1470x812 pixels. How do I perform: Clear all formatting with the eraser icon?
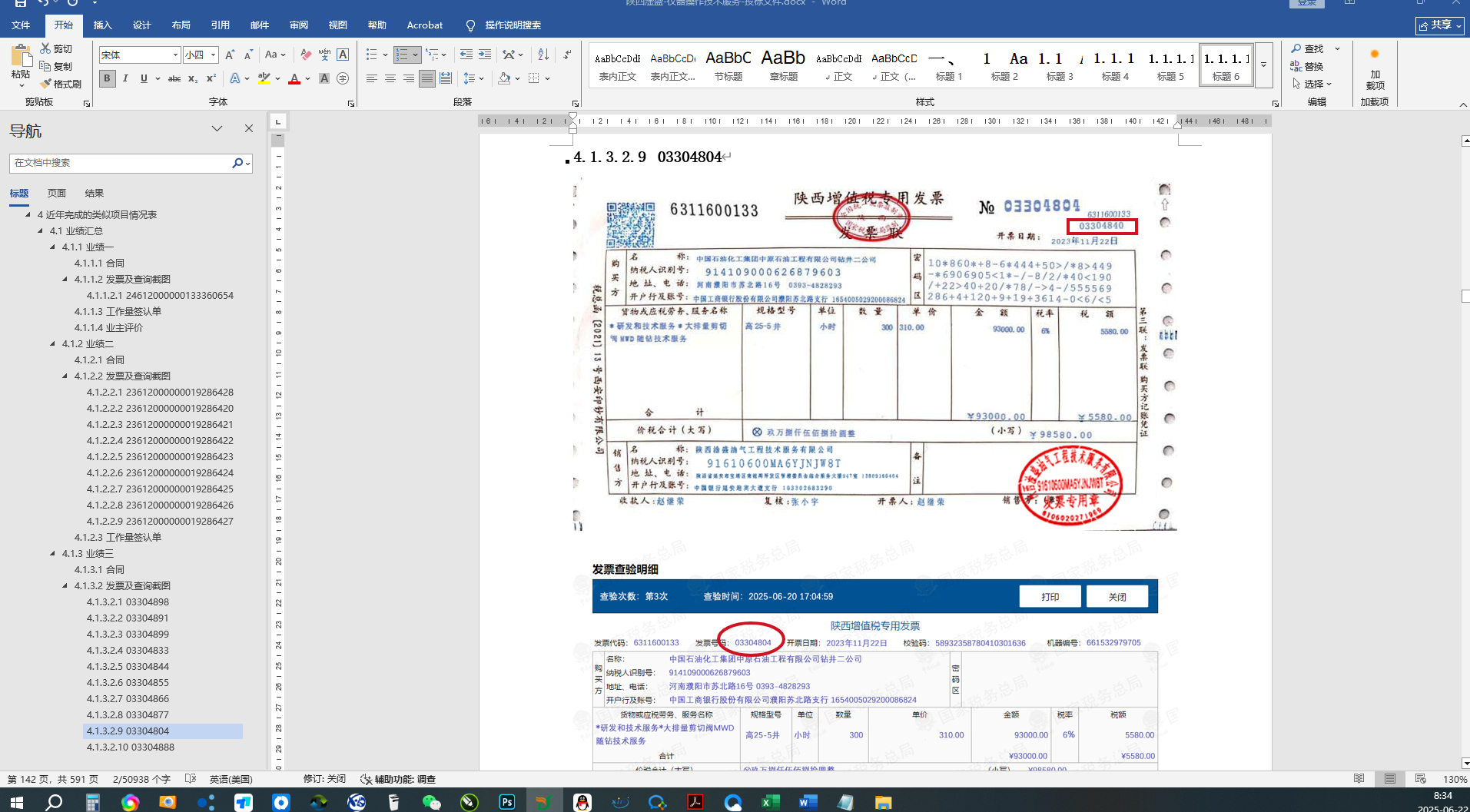tap(306, 55)
